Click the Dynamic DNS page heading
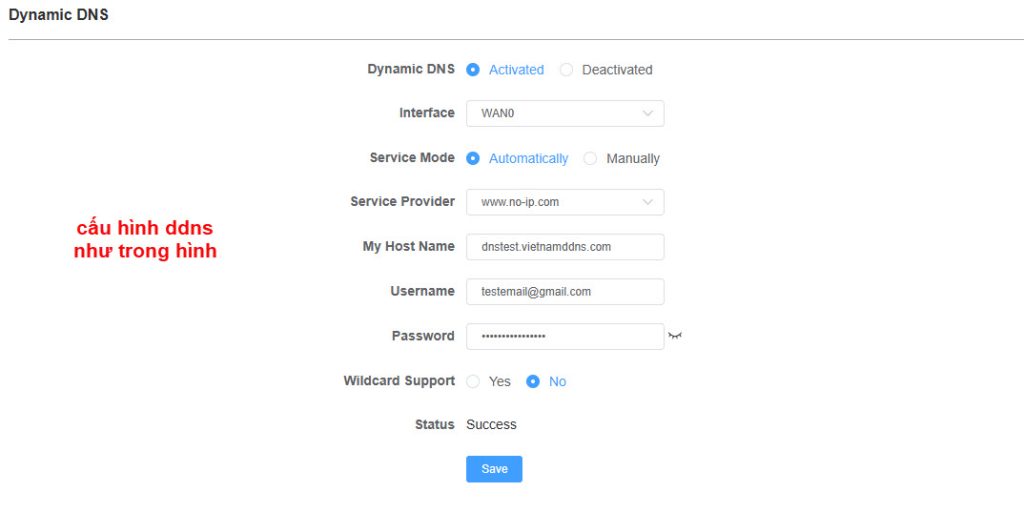 point(58,15)
